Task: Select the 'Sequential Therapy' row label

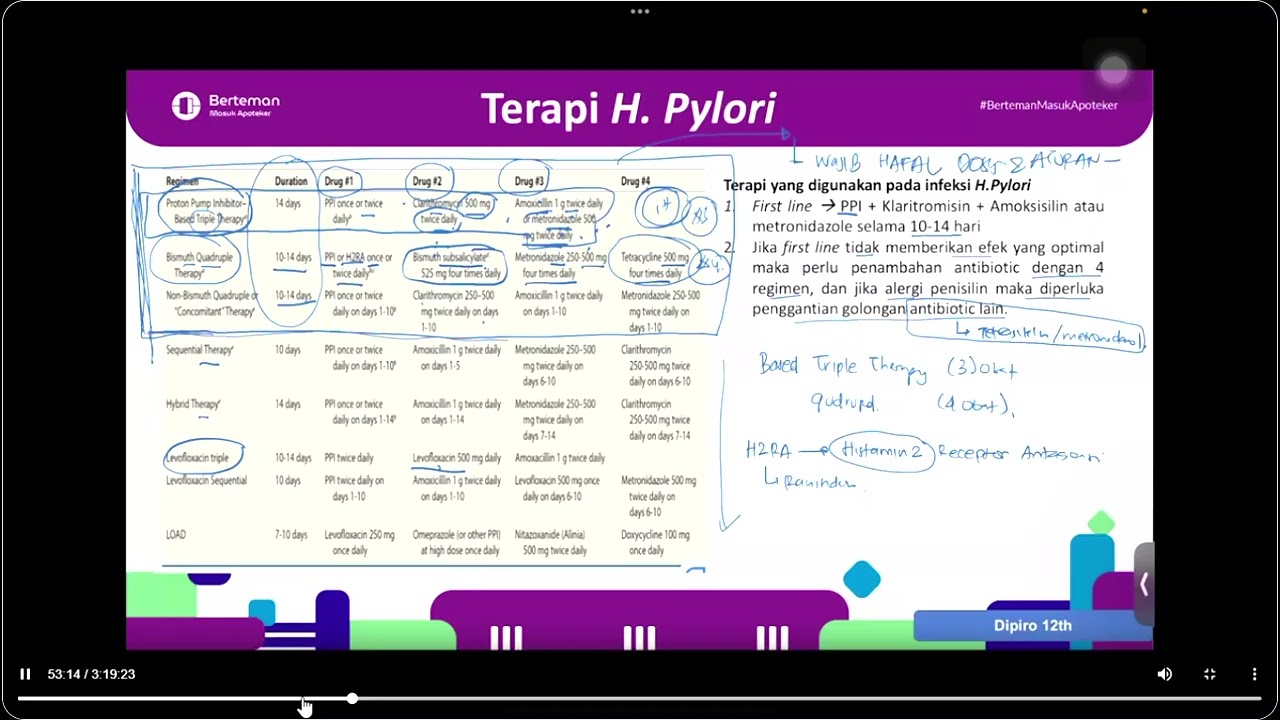Action: coord(200,350)
